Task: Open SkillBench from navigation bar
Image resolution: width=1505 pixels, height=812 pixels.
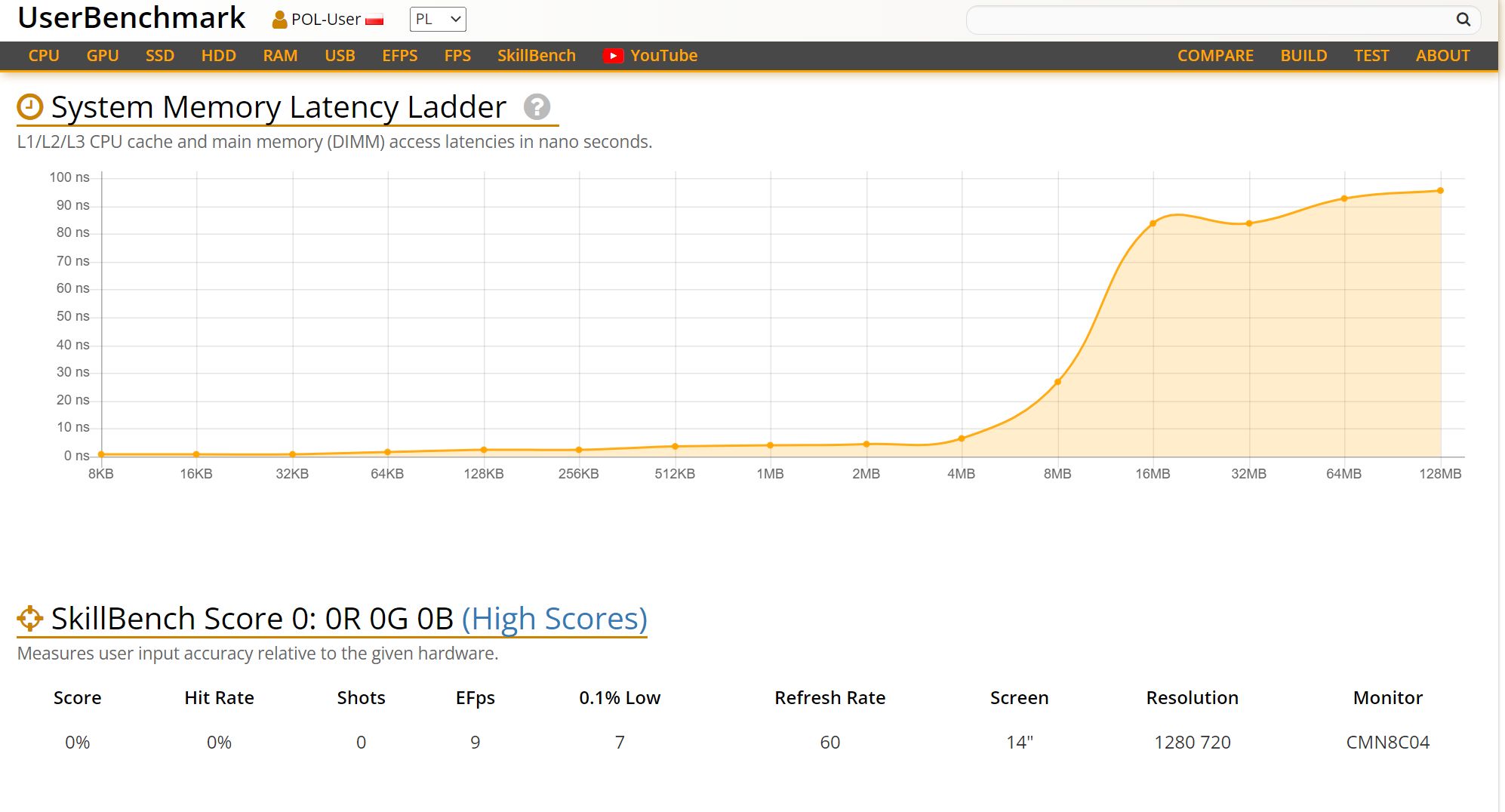Action: [536, 56]
